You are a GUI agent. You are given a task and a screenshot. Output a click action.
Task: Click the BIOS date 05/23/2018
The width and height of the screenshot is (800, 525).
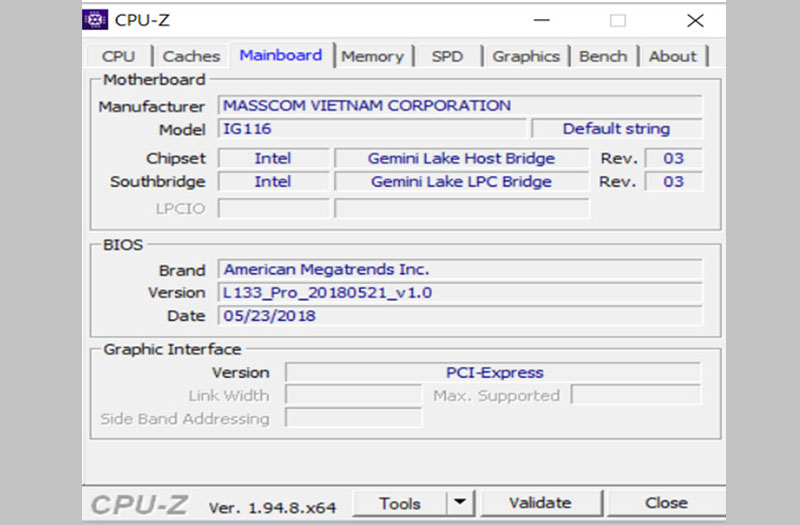pyautogui.click(x=460, y=316)
